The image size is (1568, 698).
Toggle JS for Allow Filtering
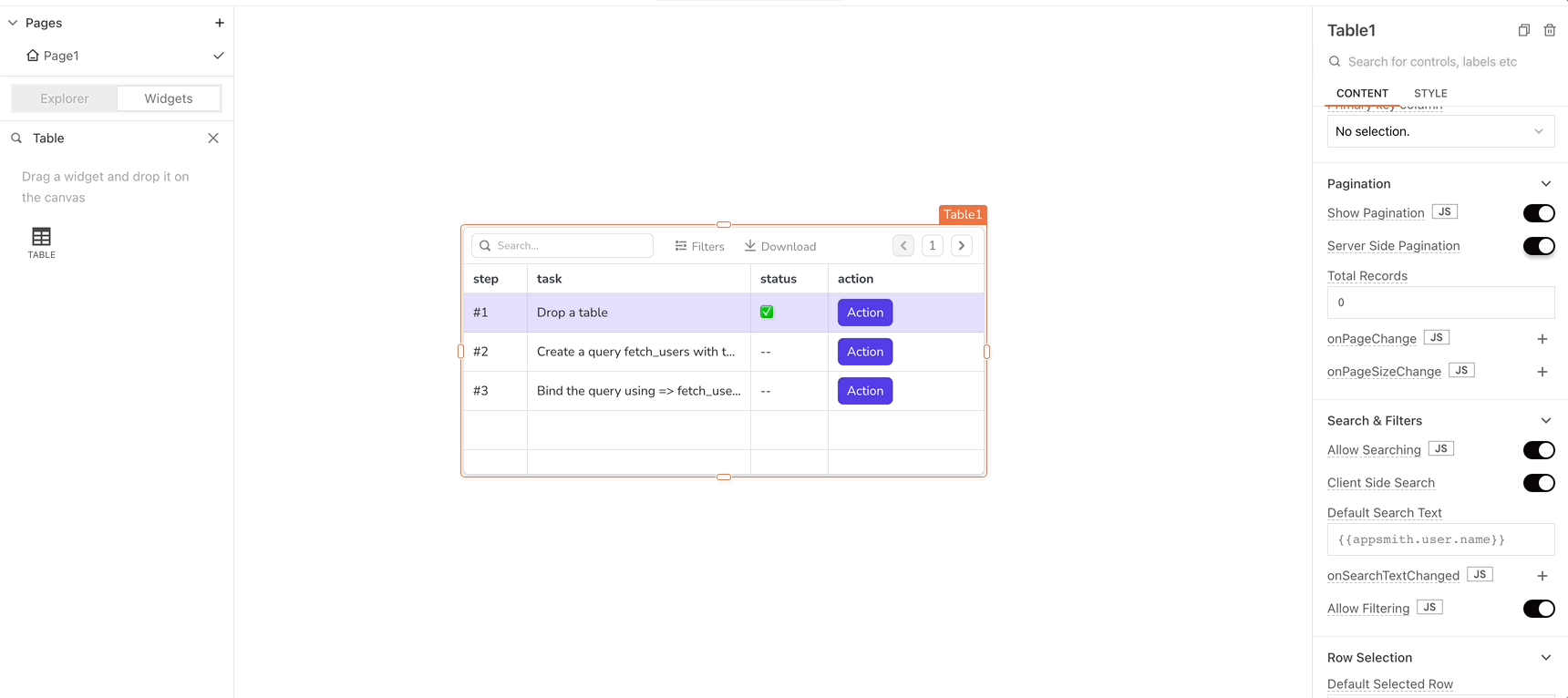1429,607
